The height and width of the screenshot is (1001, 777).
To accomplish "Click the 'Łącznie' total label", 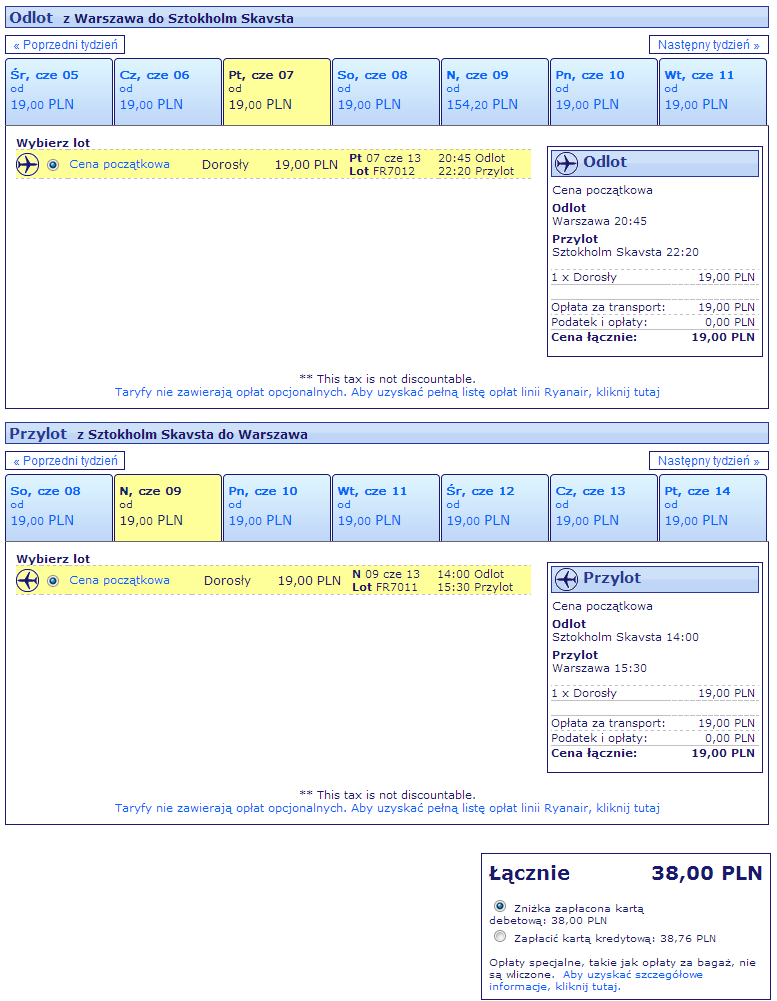I will (x=529, y=873).
